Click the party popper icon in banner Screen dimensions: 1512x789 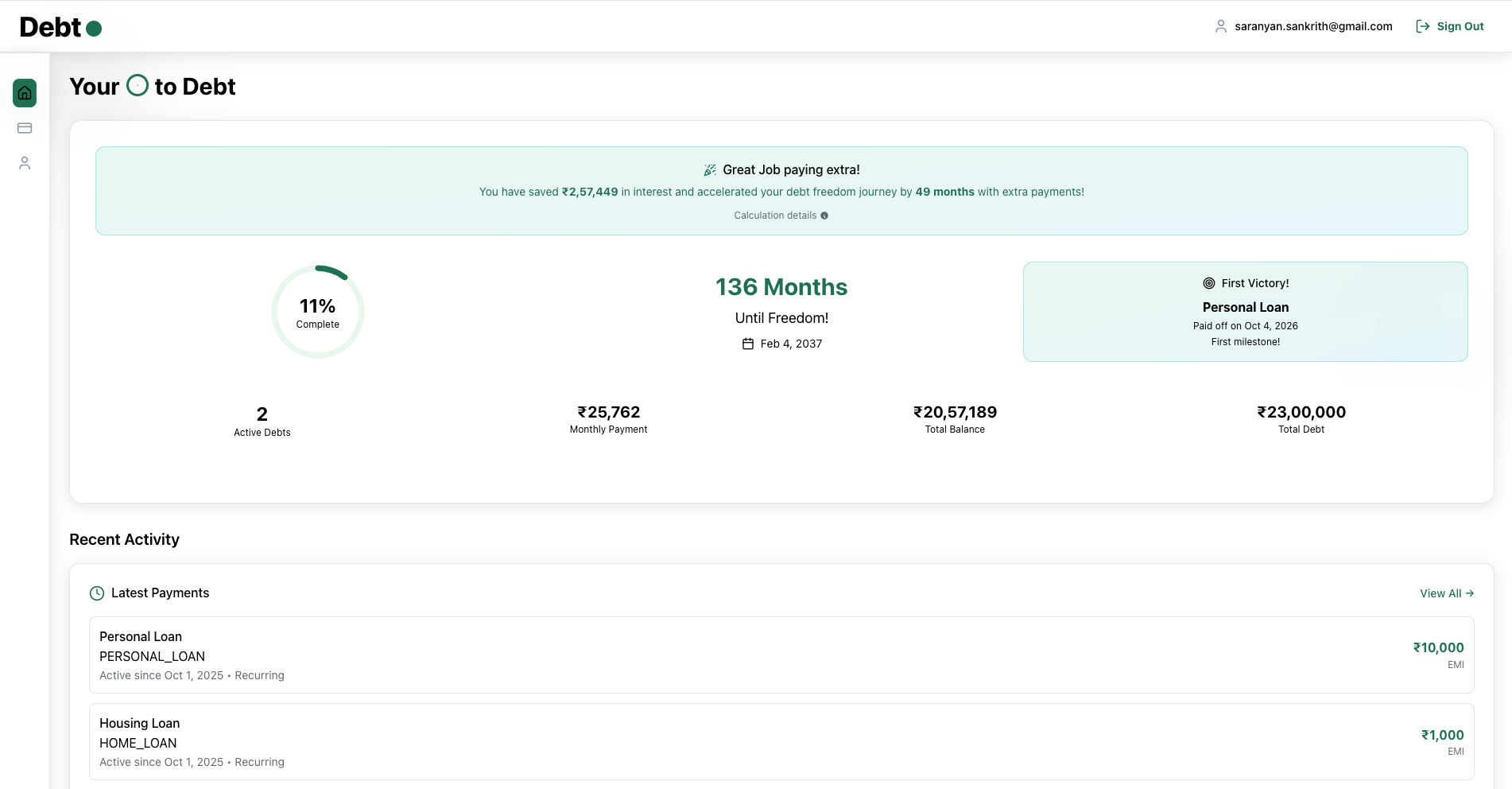710,170
